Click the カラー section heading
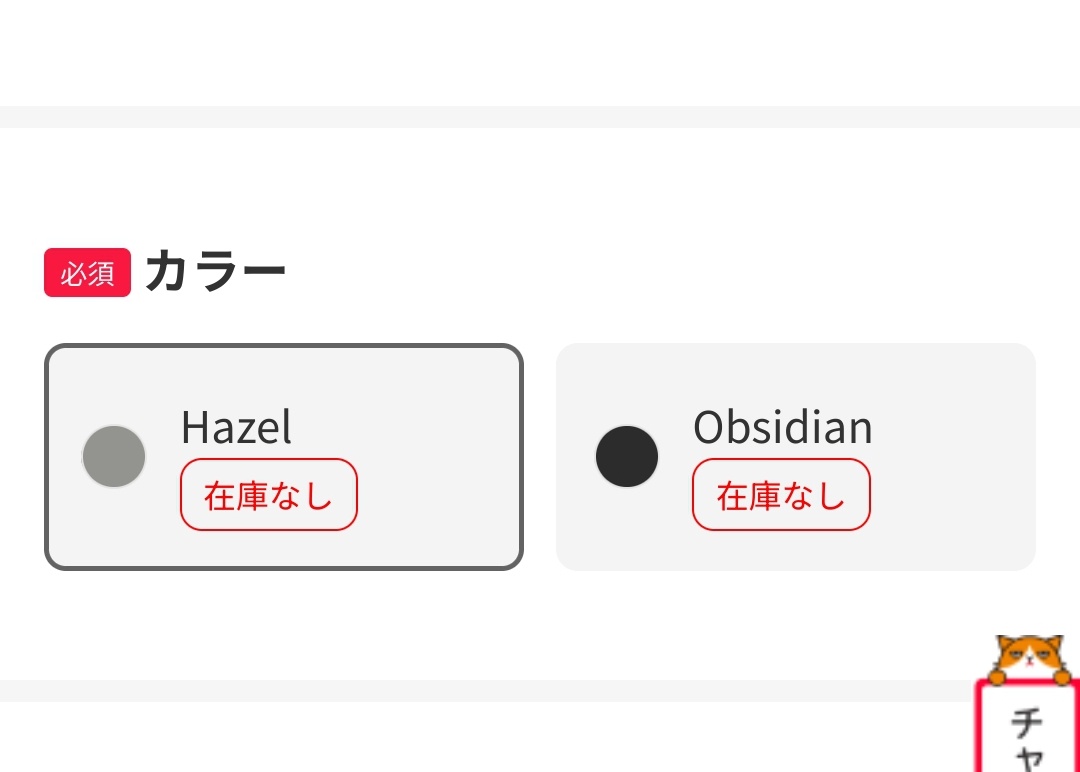Image resolution: width=1080 pixels, height=772 pixels. pyautogui.click(x=215, y=272)
